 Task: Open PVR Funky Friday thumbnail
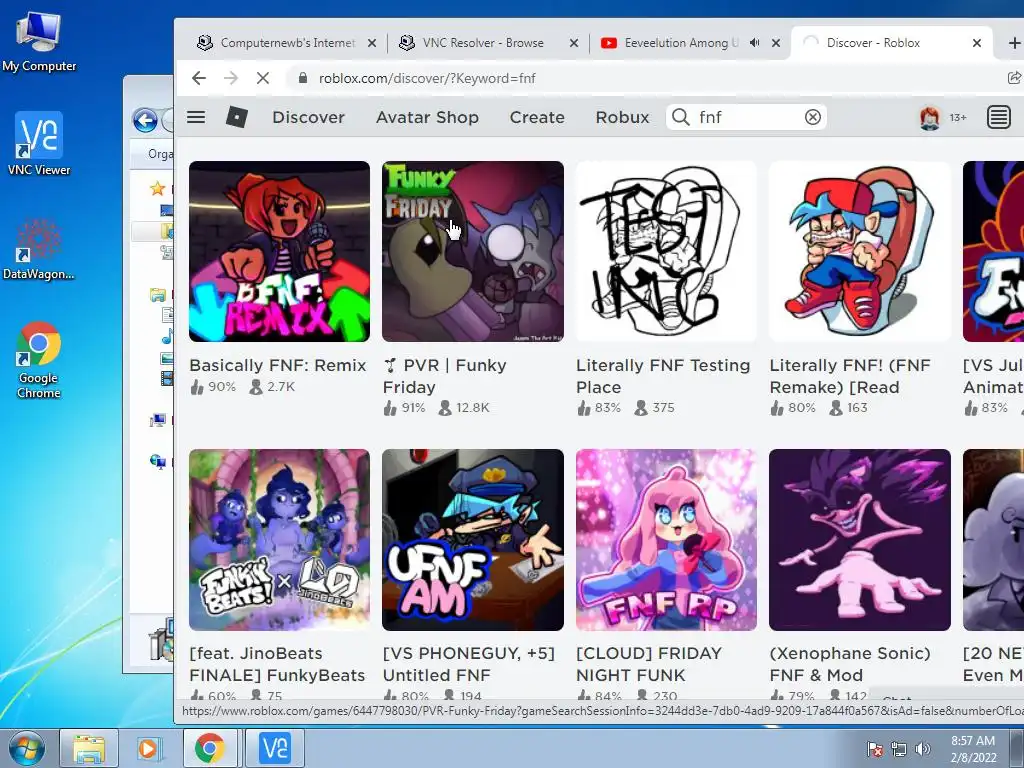(x=473, y=251)
